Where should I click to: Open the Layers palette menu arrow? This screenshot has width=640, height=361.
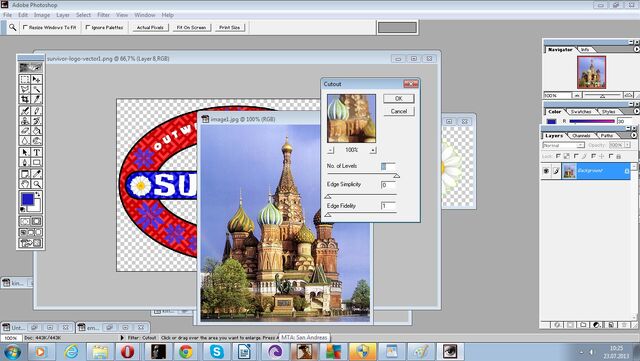click(x=633, y=135)
